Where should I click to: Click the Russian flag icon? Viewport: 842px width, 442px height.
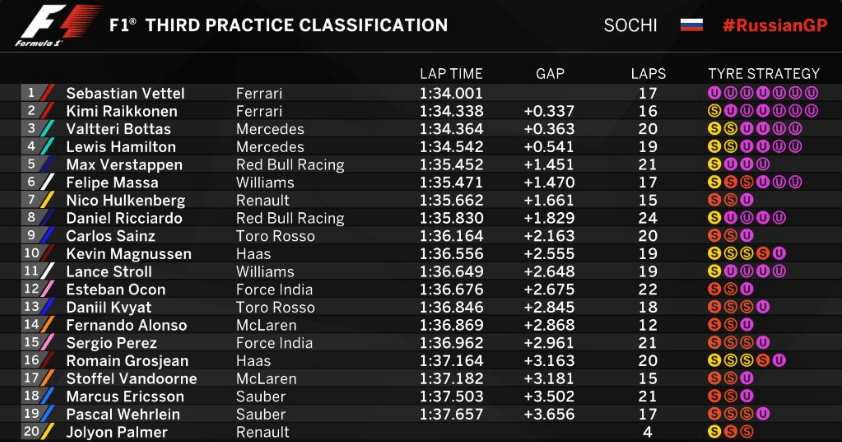coord(691,25)
